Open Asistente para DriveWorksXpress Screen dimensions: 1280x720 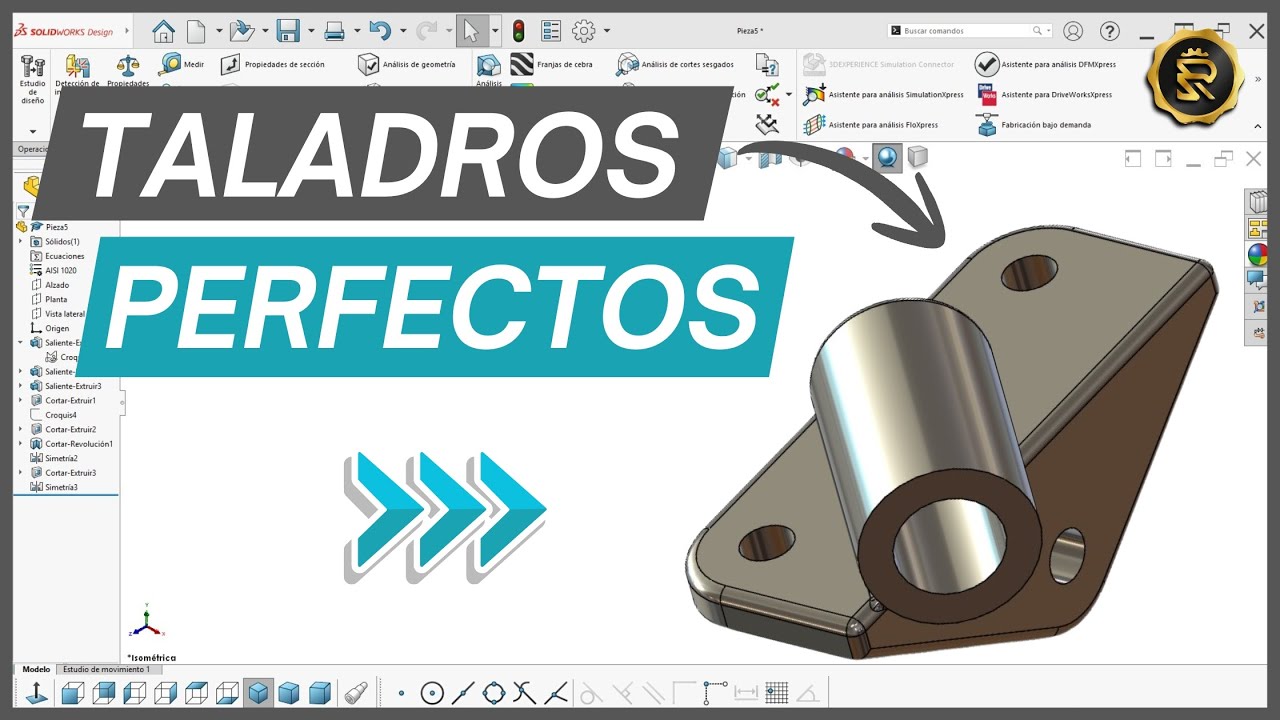point(1044,95)
